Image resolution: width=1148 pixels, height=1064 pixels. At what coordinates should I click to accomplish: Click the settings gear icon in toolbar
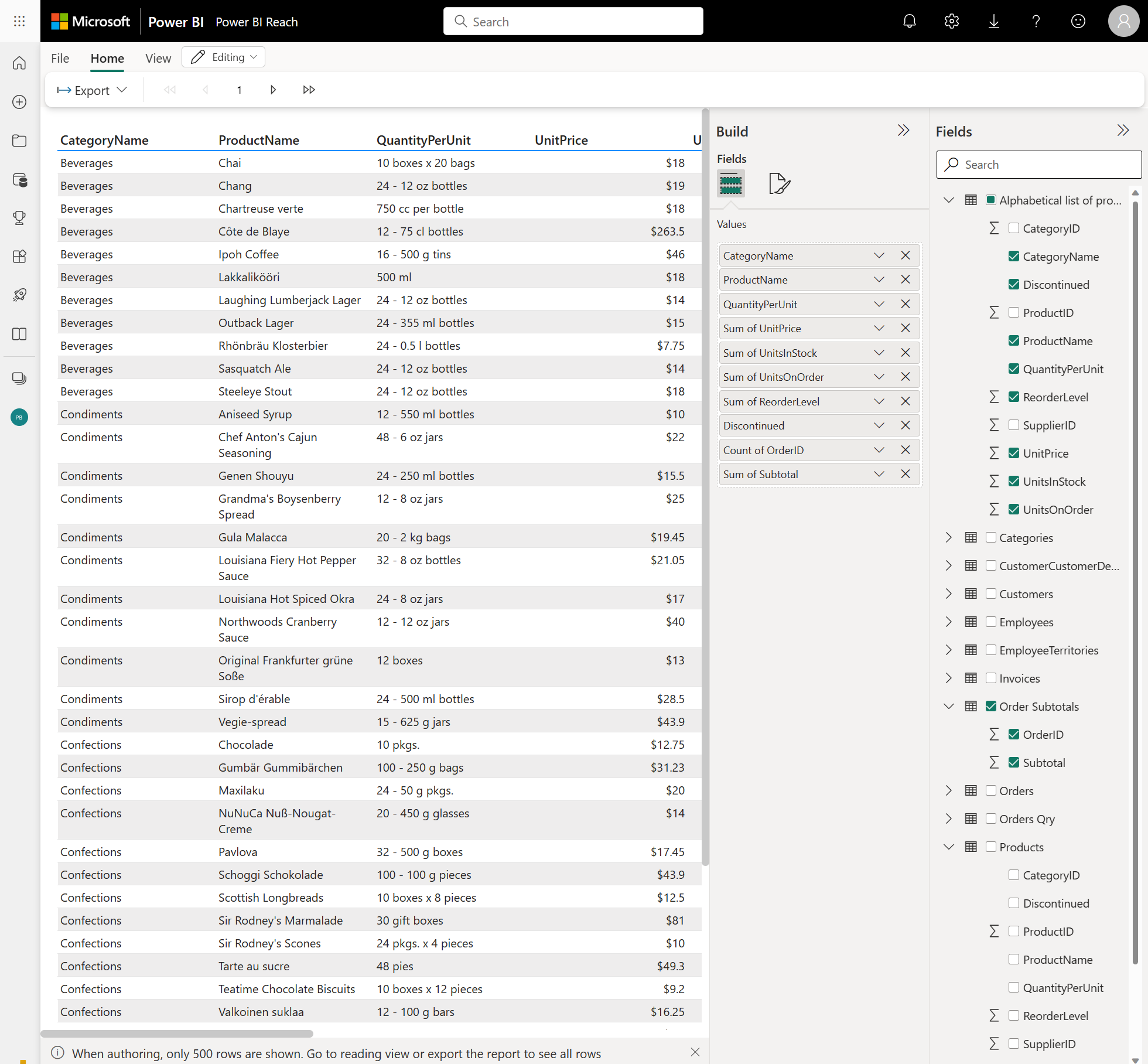pyautogui.click(x=951, y=21)
